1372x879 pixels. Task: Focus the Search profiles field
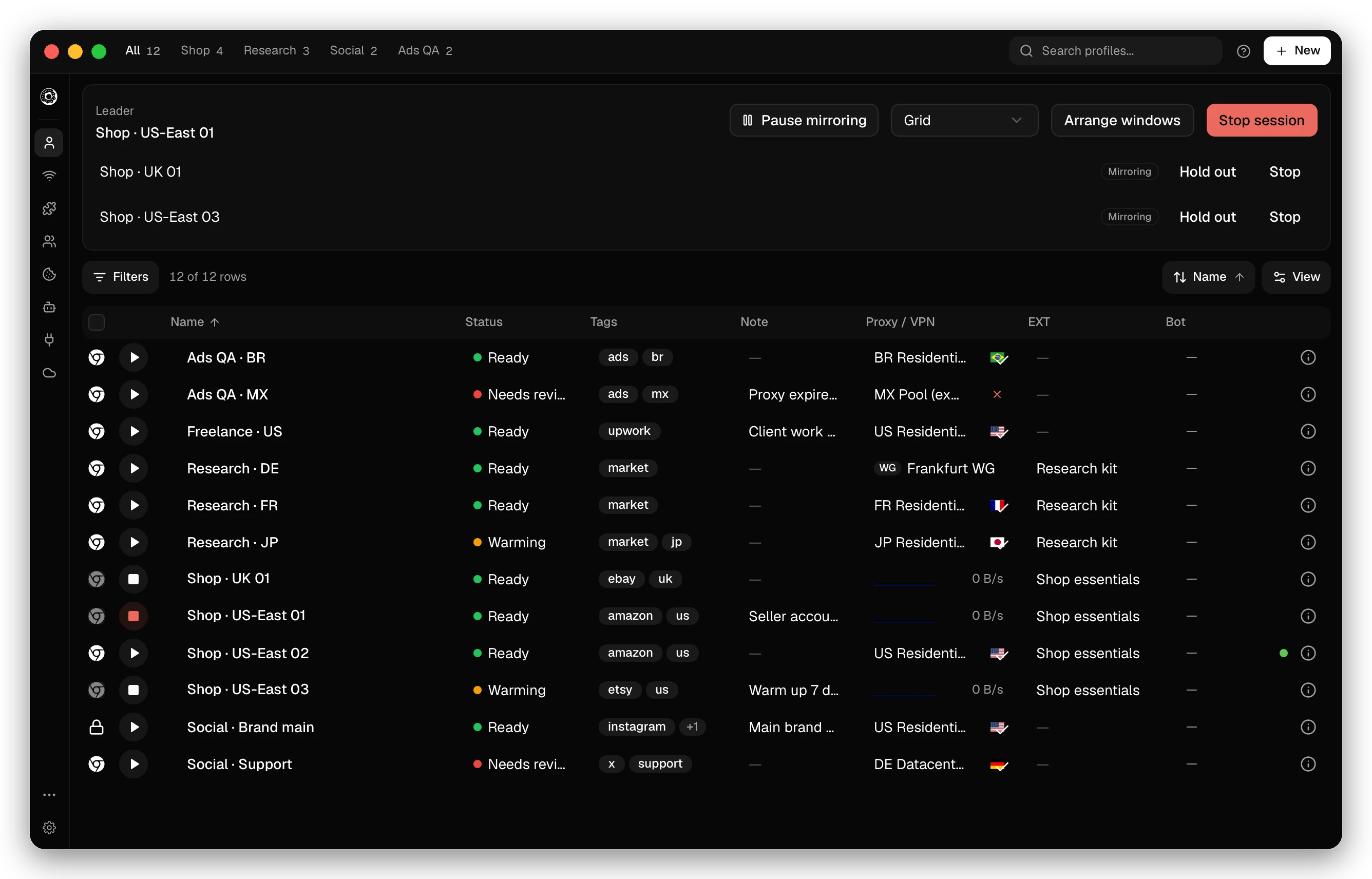[1115, 51]
